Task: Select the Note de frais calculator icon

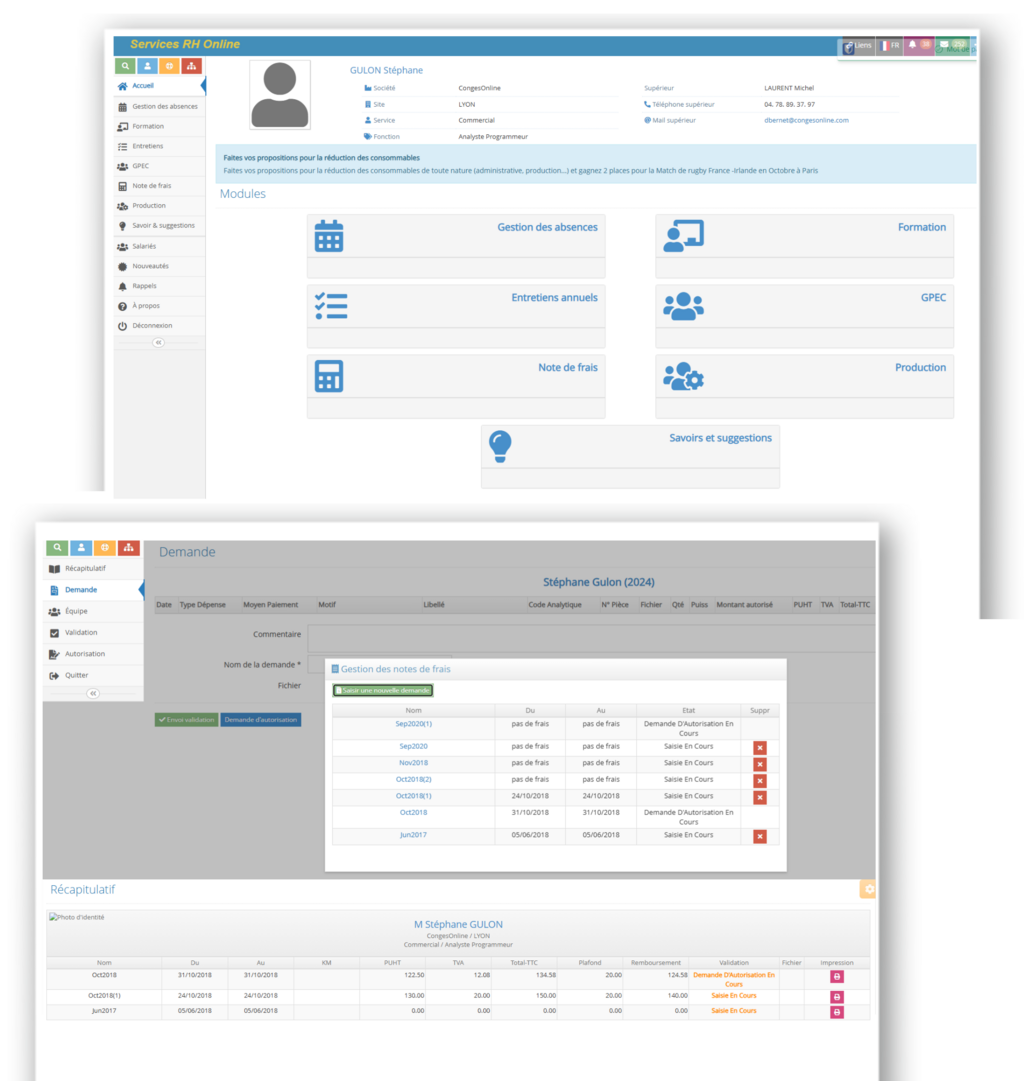Action: 331,377
